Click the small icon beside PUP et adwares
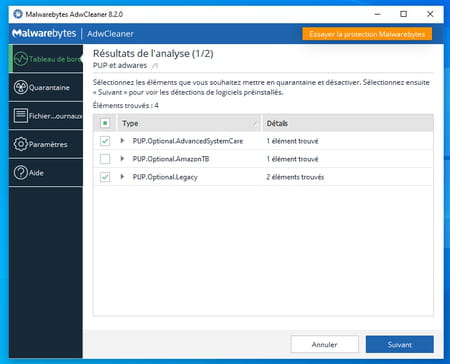The width and height of the screenshot is (450, 364). coord(155,66)
